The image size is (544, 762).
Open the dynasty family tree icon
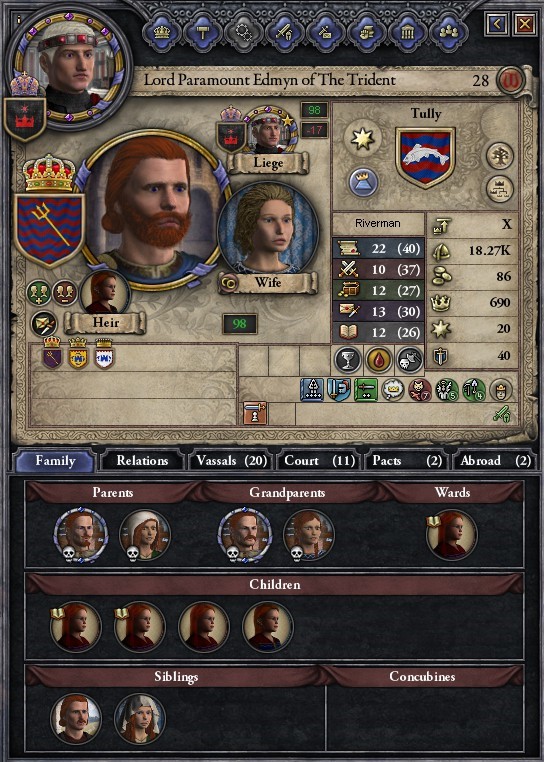click(x=500, y=156)
